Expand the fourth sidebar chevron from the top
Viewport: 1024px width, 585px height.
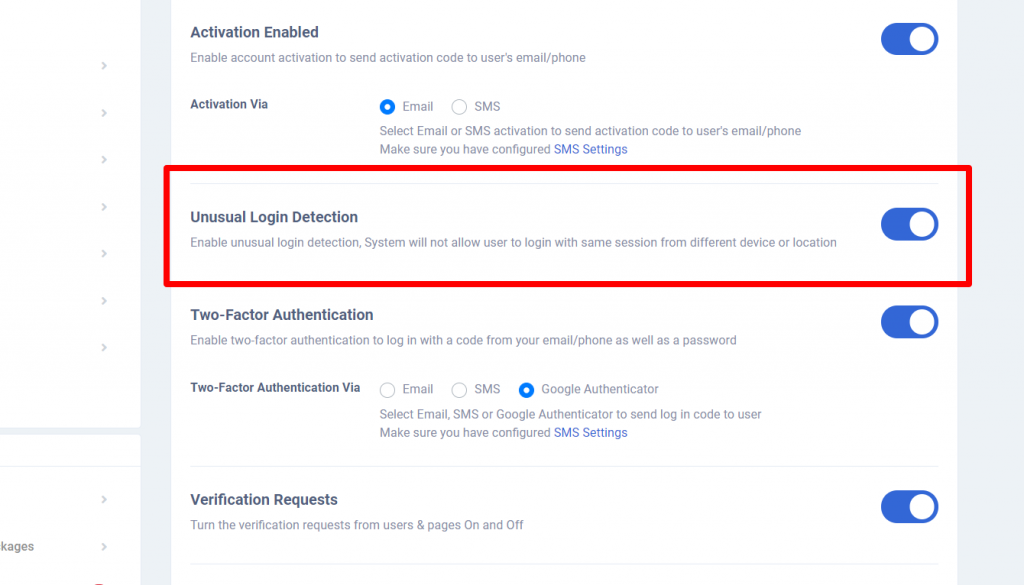tap(104, 206)
